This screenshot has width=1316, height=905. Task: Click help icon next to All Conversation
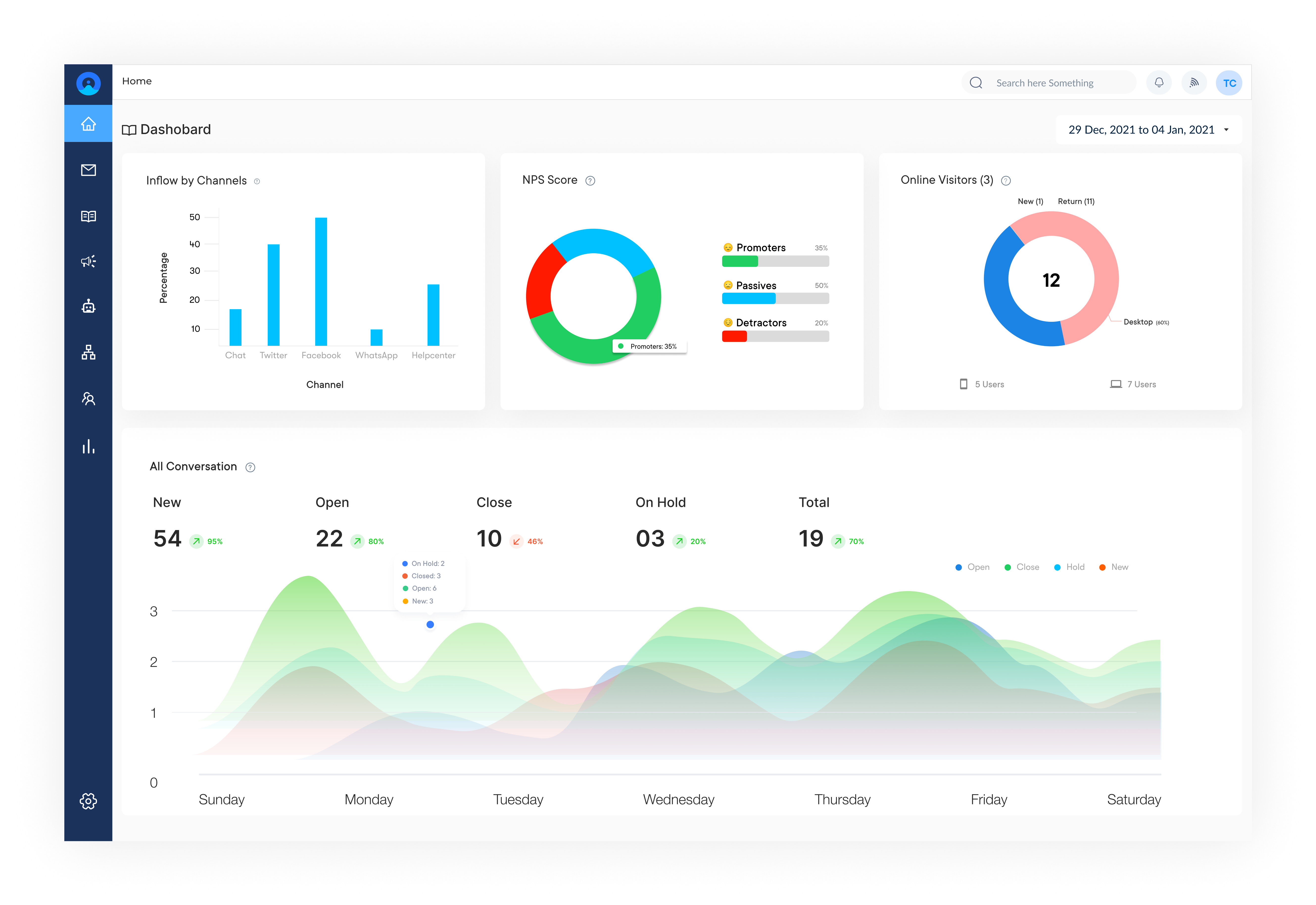tap(250, 467)
